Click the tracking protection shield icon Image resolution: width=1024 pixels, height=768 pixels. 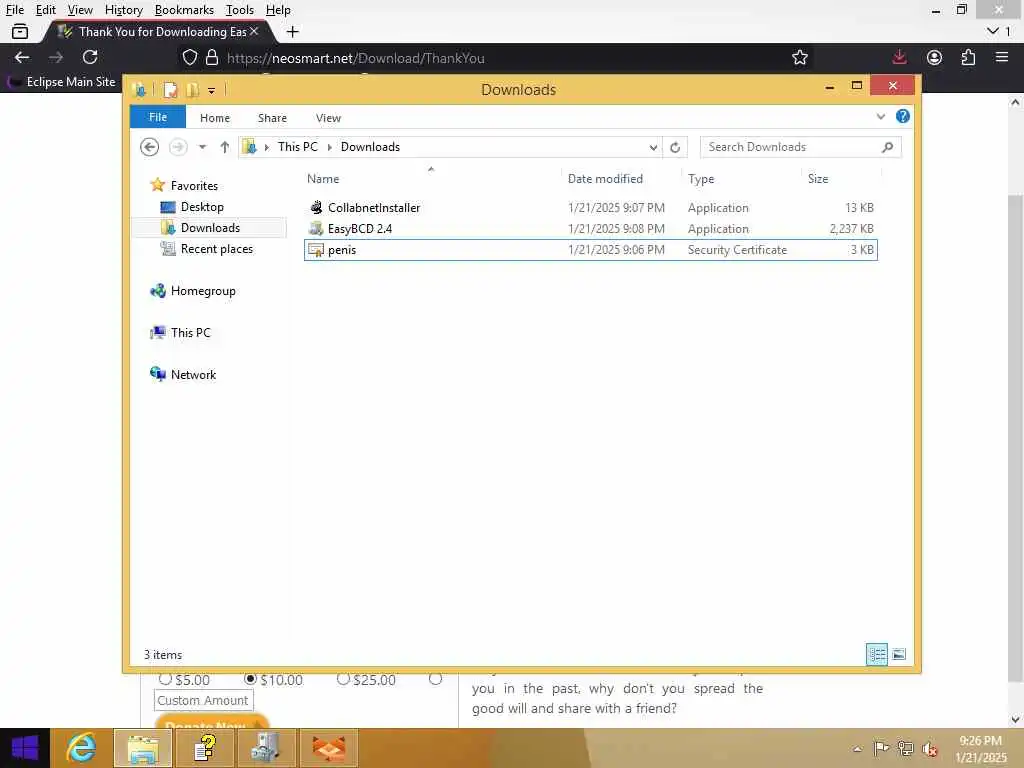(x=189, y=57)
